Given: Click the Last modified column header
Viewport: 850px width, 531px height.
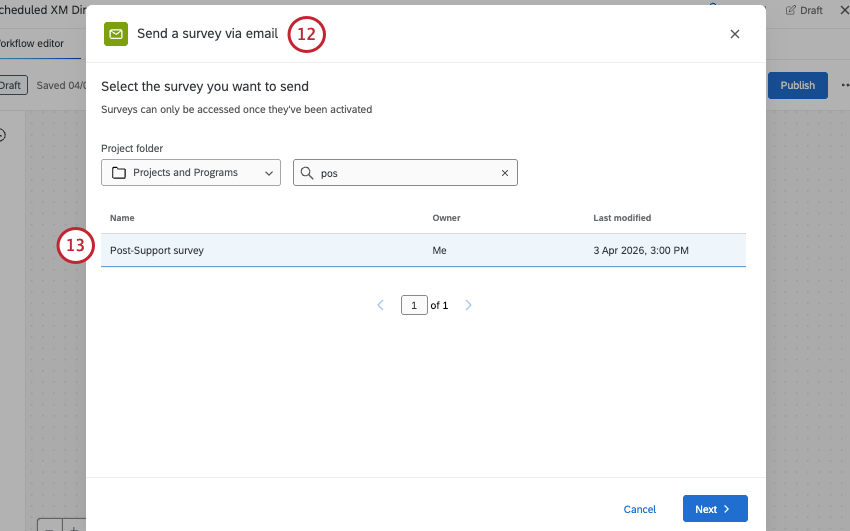Looking at the screenshot, I should (x=622, y=218).
